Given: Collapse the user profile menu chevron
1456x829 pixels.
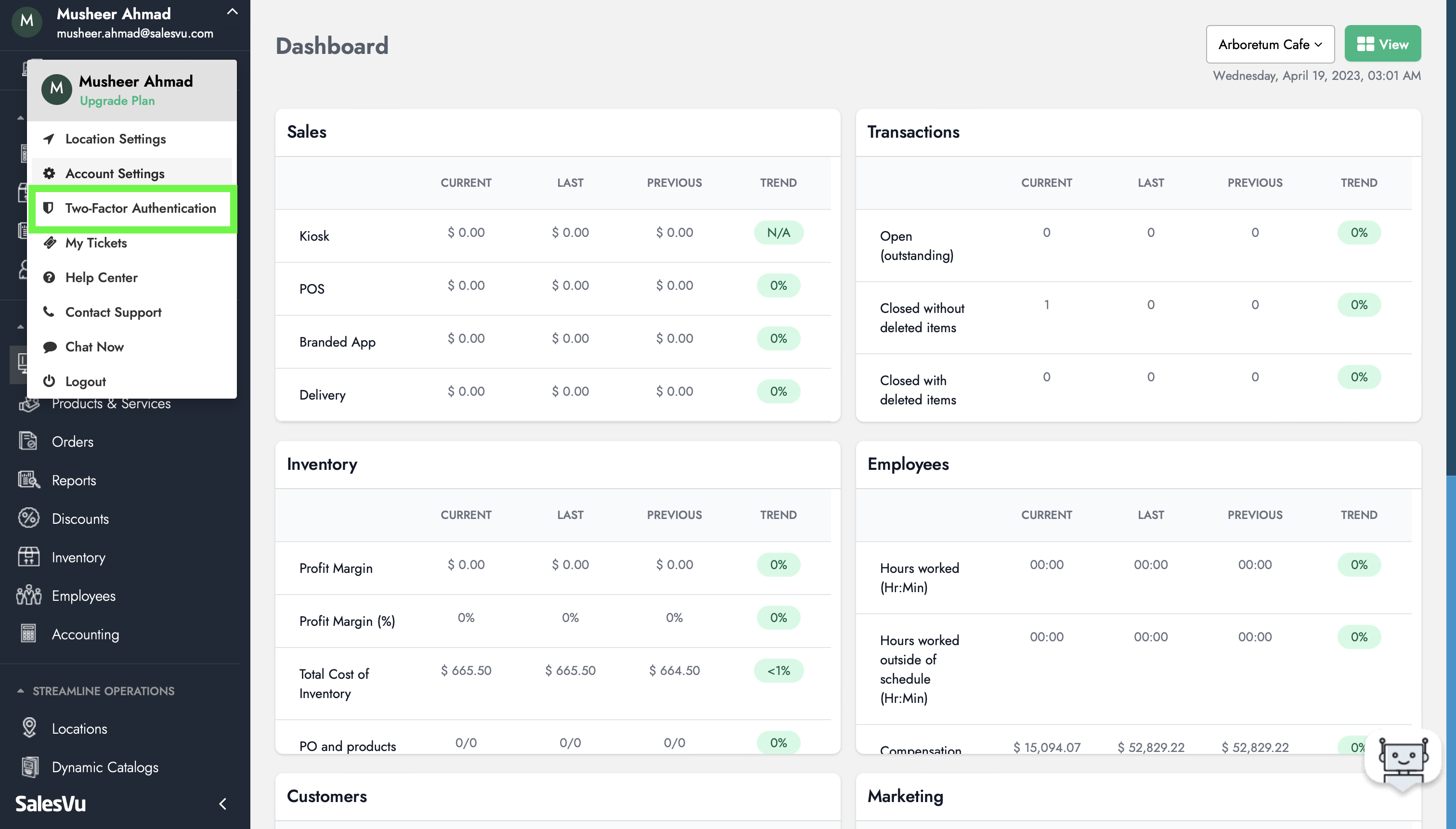Looking at the screenshot, I should [x=232, y=12].
